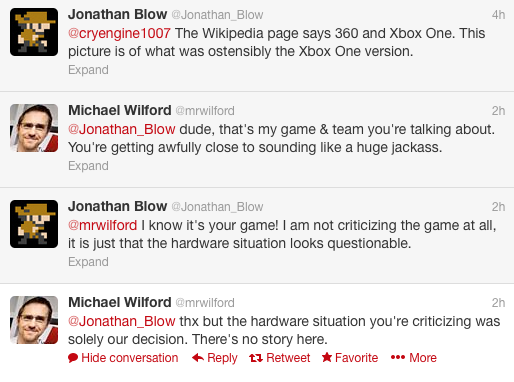Click the Reply arrow icon
The image size is (514, 382).
(x=198, y=358)
